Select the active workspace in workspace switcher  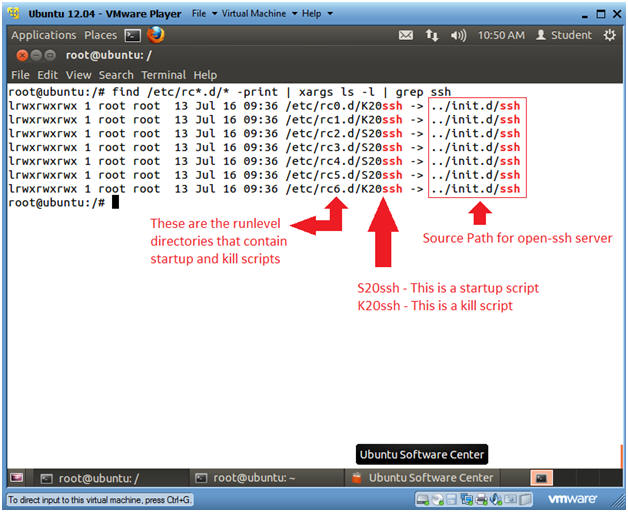(x=541, y=478)
